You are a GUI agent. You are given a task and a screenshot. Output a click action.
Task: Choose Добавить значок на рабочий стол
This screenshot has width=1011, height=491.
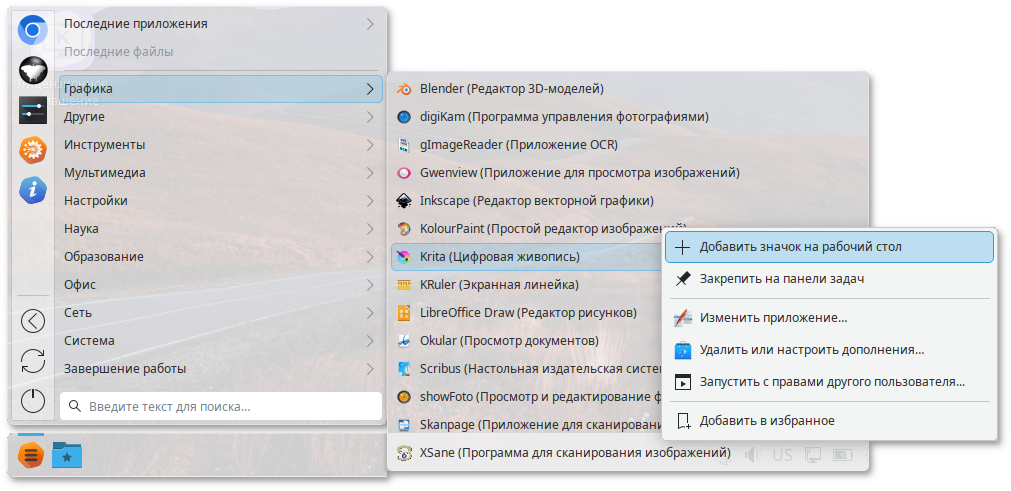point(829,247)
